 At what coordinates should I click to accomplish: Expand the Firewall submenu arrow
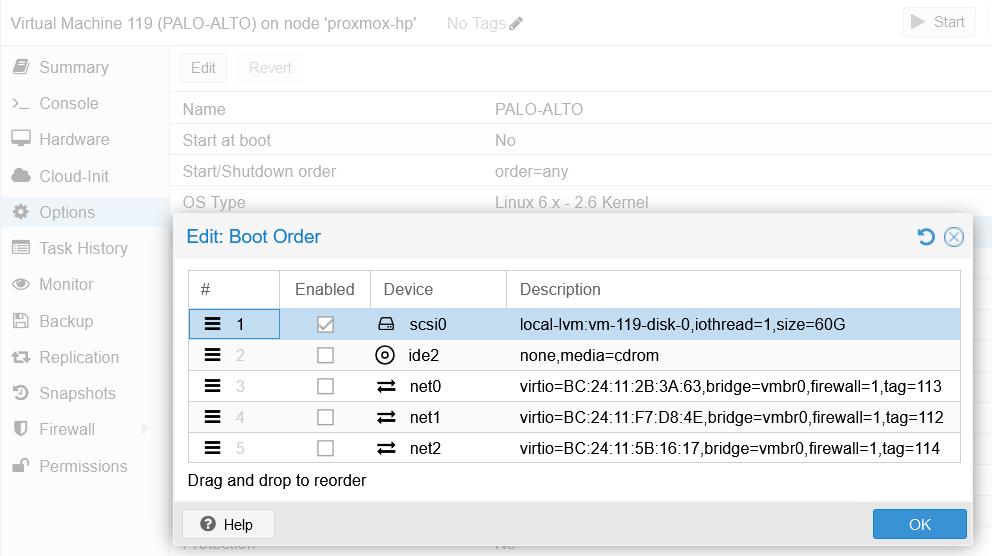(x=145, y=429)
